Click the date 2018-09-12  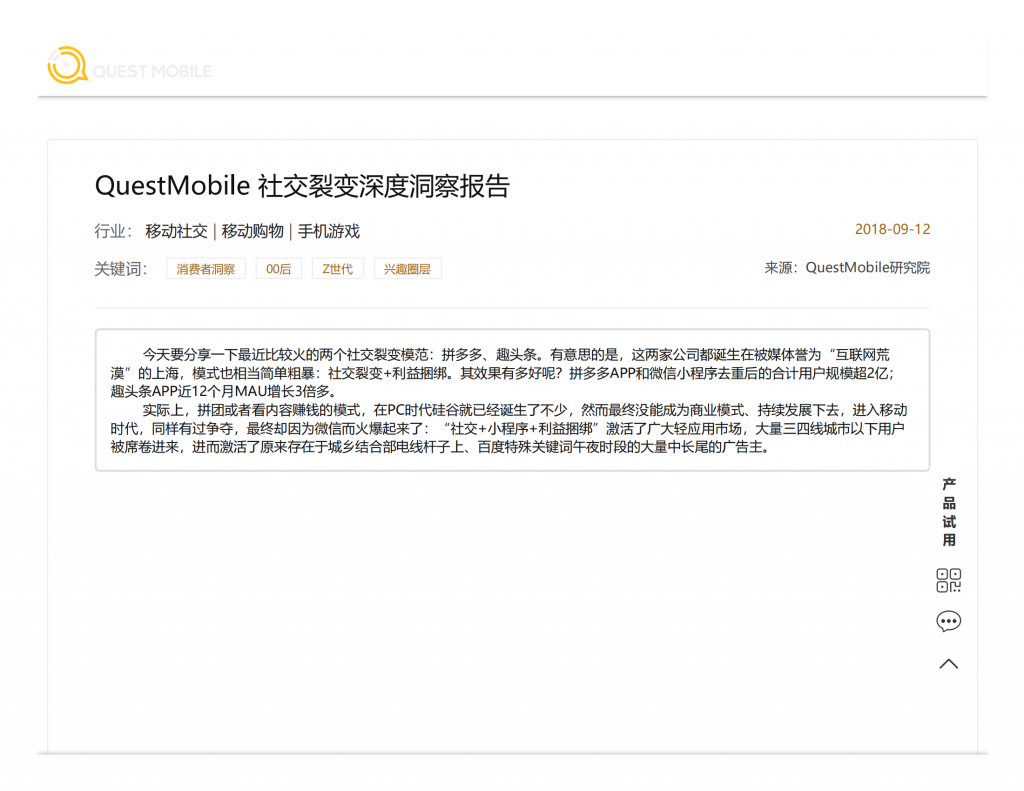click(x=892, y=229)
